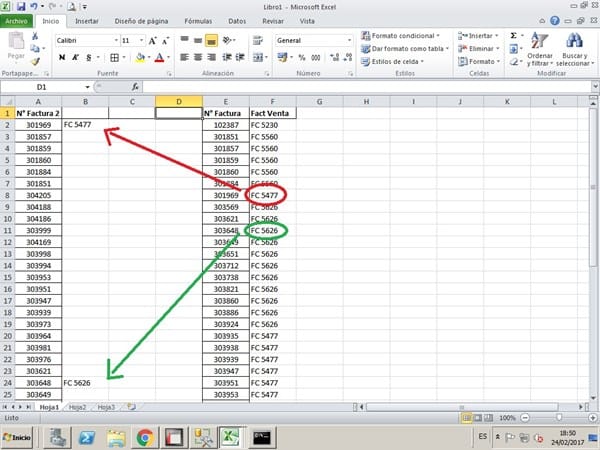Click the increase indent icon
This screenshot has width=600, height=450.
click(240, 57)
